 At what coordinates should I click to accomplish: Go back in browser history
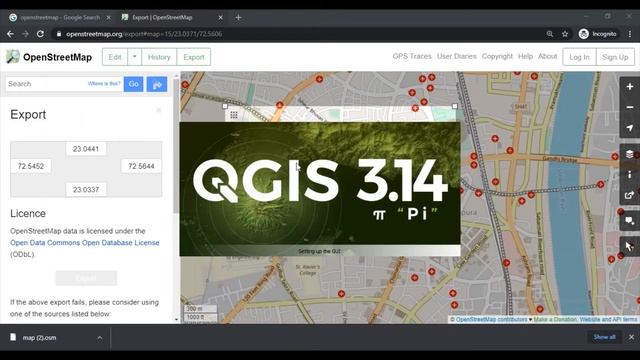click(x=10, y=34)
